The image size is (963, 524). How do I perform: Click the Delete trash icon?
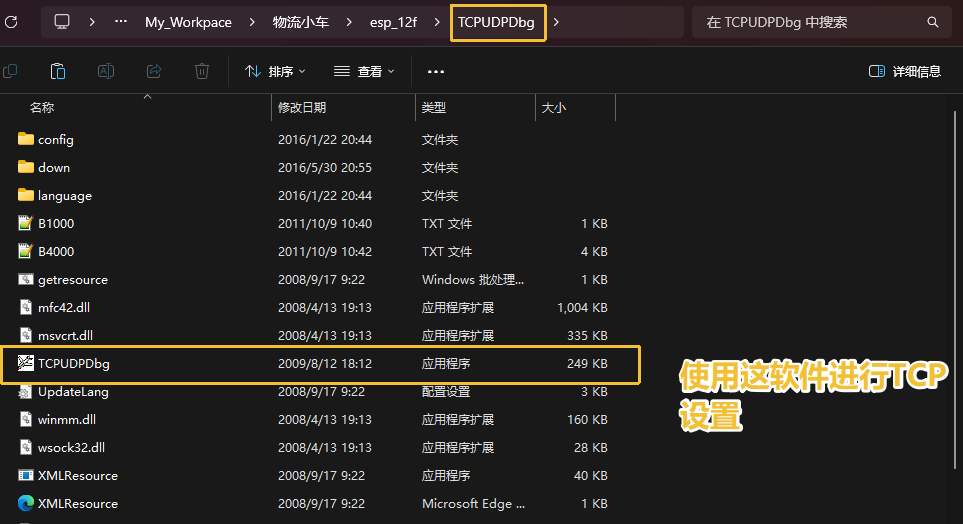point(202,71)
